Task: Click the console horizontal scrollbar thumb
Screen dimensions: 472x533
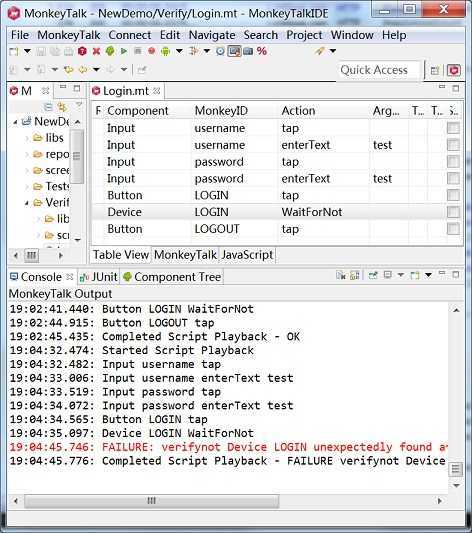Action: (x=151, y=501)
